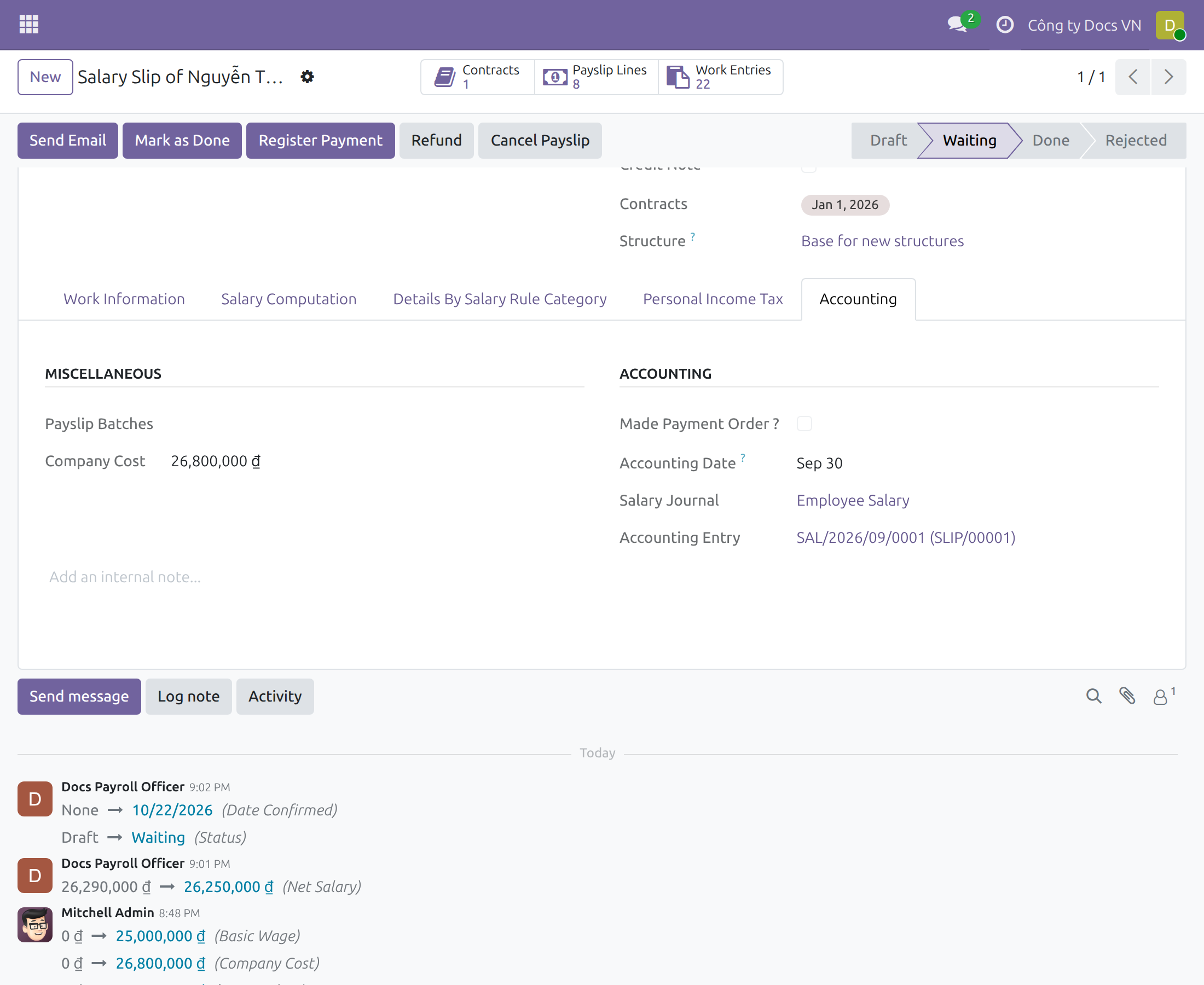Toggle Made Payment Order checkbox
1204x985 pixels.
tap(804, 424)
